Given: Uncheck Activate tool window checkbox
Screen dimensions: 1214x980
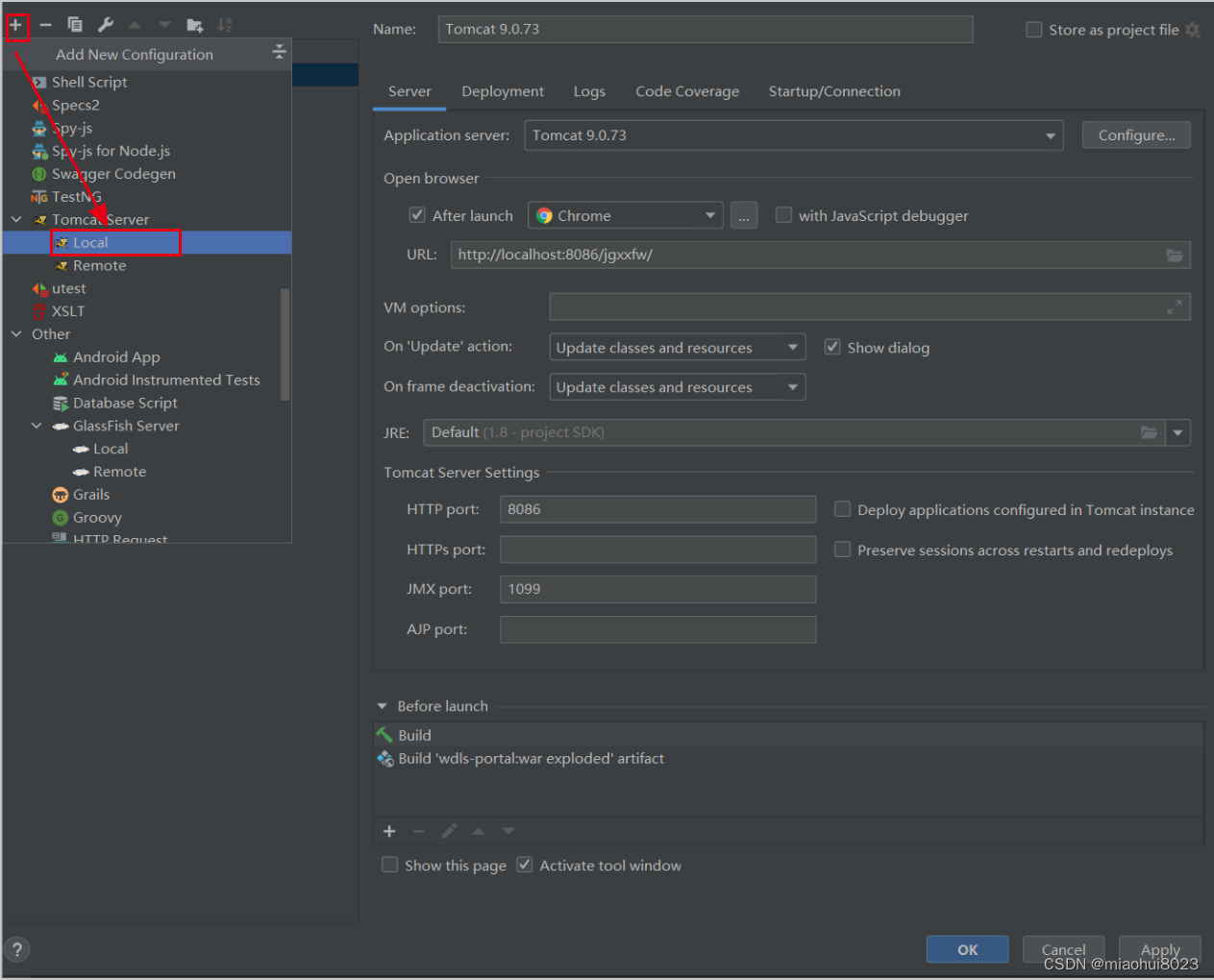Looking at the screenshot, I should (525, 865).
